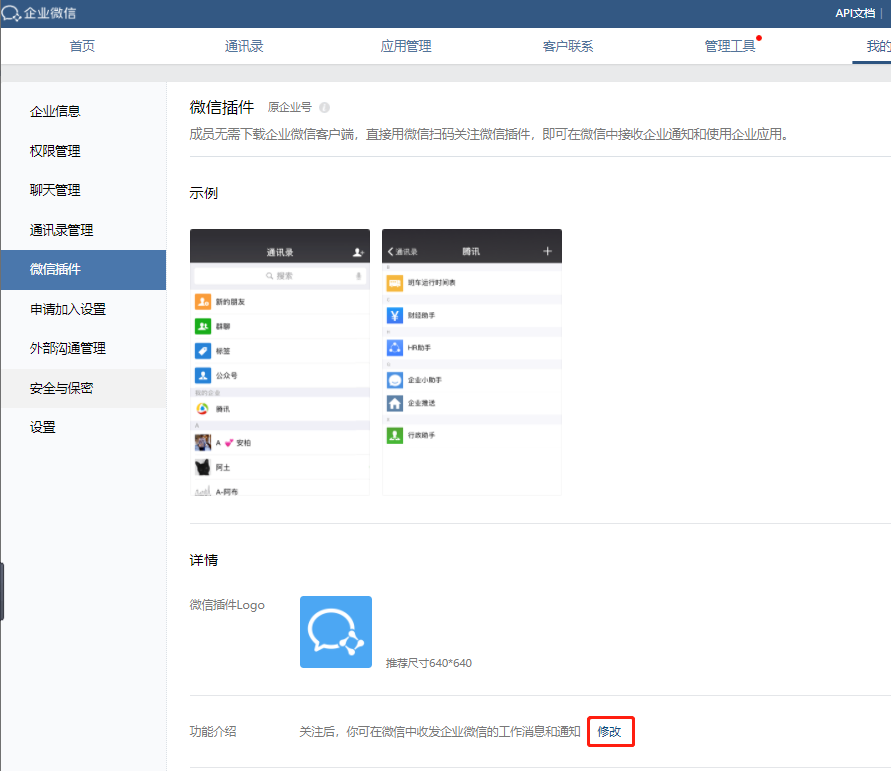Click the 企业推送 house icon
Screen dimensions: 891x771
[x=395, y=403]
